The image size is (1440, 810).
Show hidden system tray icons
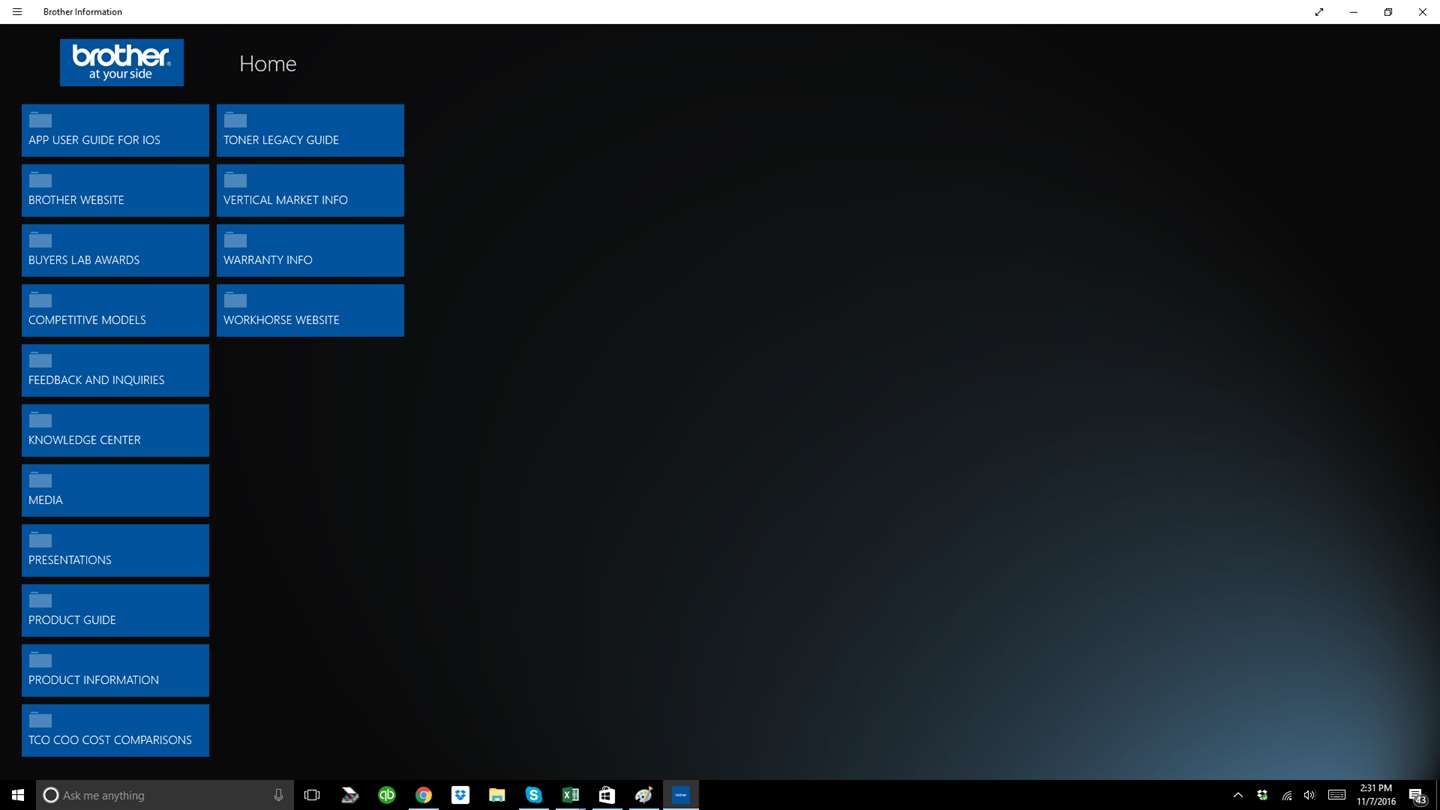pos(1238,795)
